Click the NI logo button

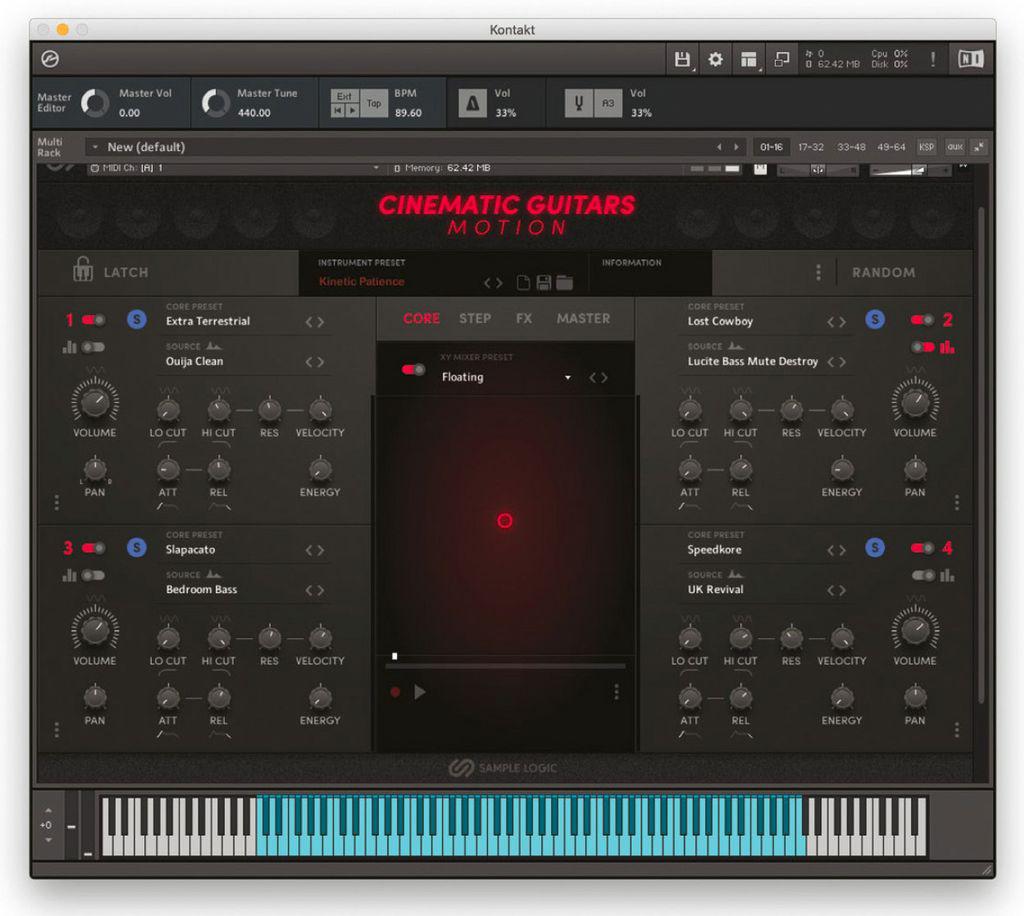[970, 59]
